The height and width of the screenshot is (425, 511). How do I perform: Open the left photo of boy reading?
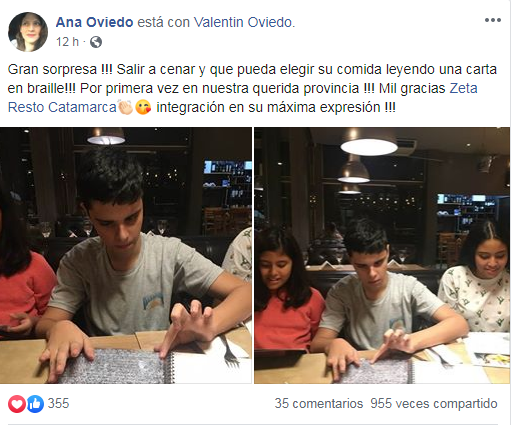(x=126, y=255)
